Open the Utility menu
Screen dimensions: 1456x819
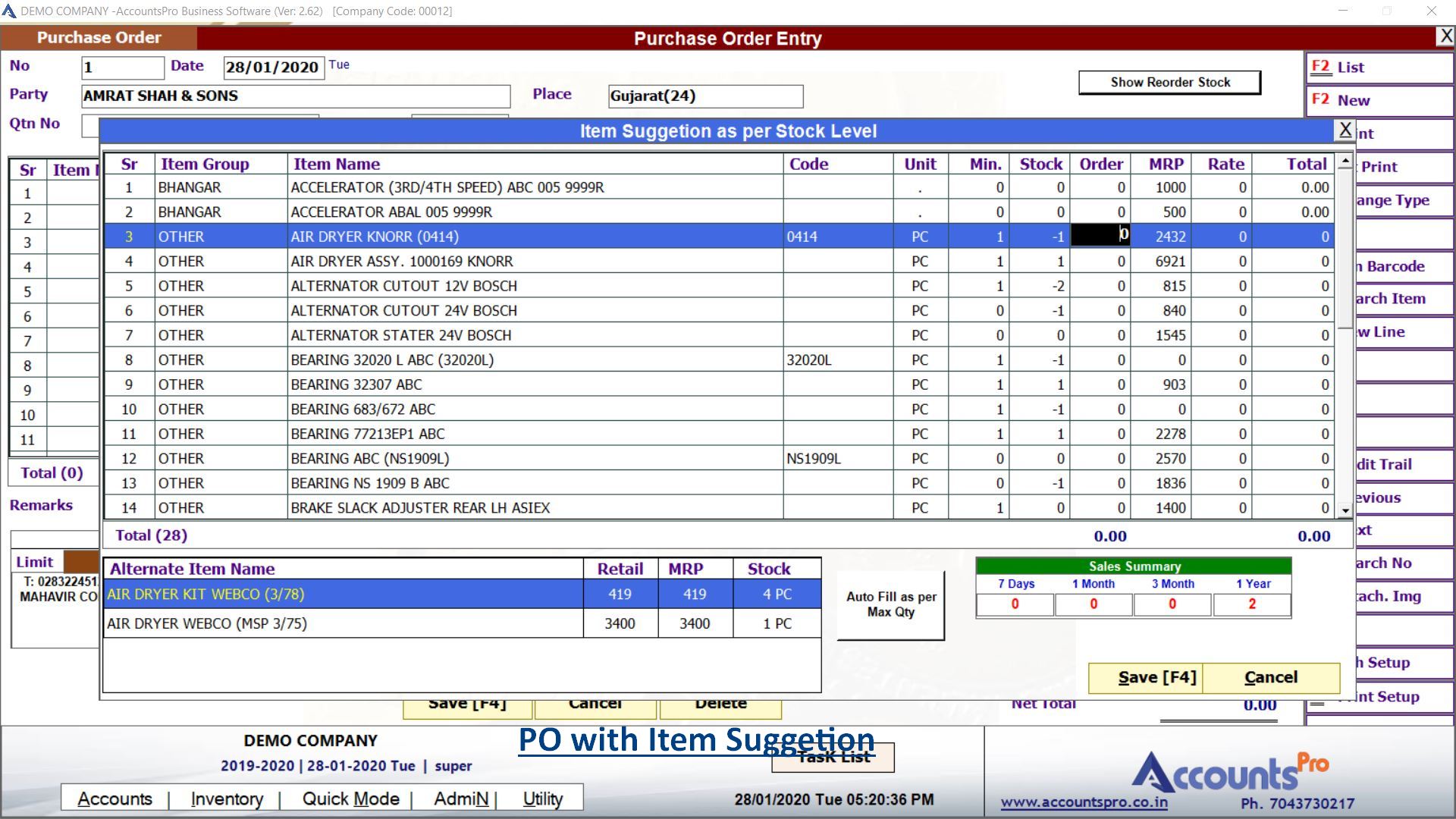coord(542,799)
